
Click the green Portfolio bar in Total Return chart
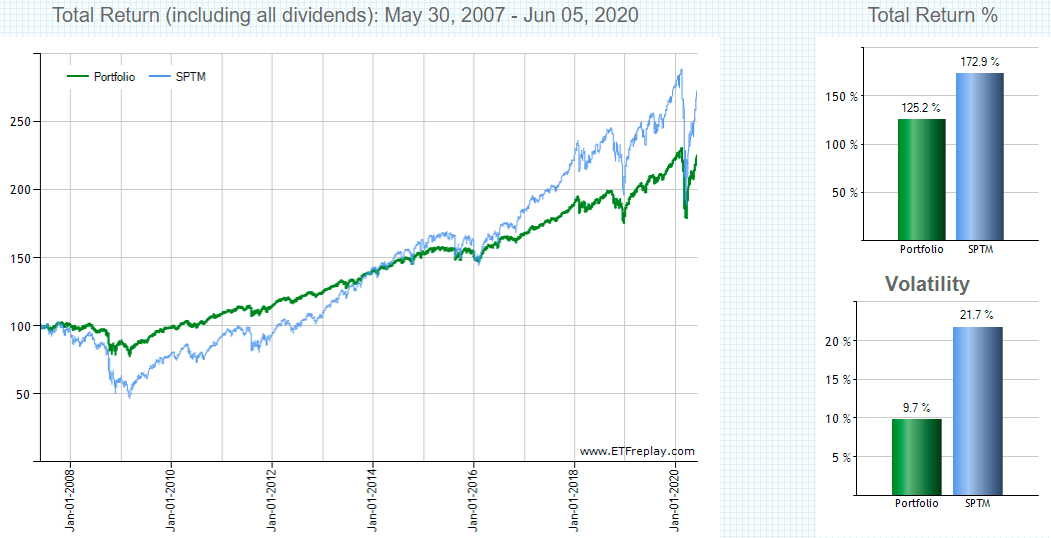pyautogui.click(x=922, y=179)
